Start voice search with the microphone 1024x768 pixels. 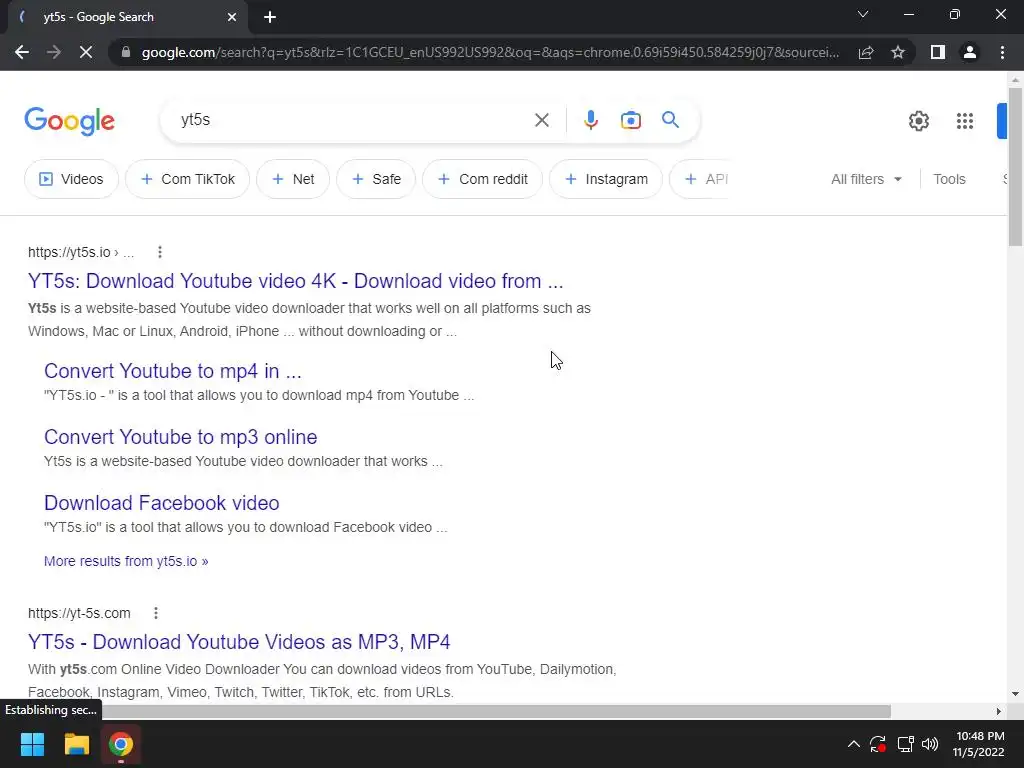click(x=590, y=120)
